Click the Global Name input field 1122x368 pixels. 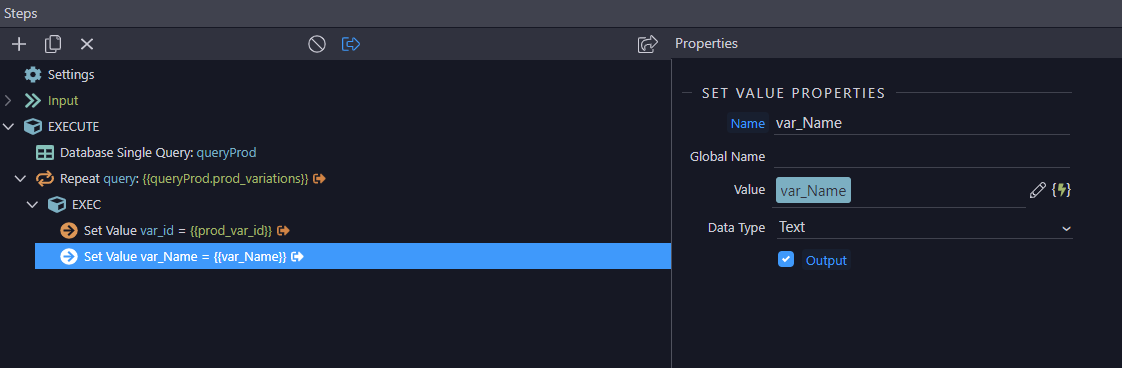click(922, 157)
